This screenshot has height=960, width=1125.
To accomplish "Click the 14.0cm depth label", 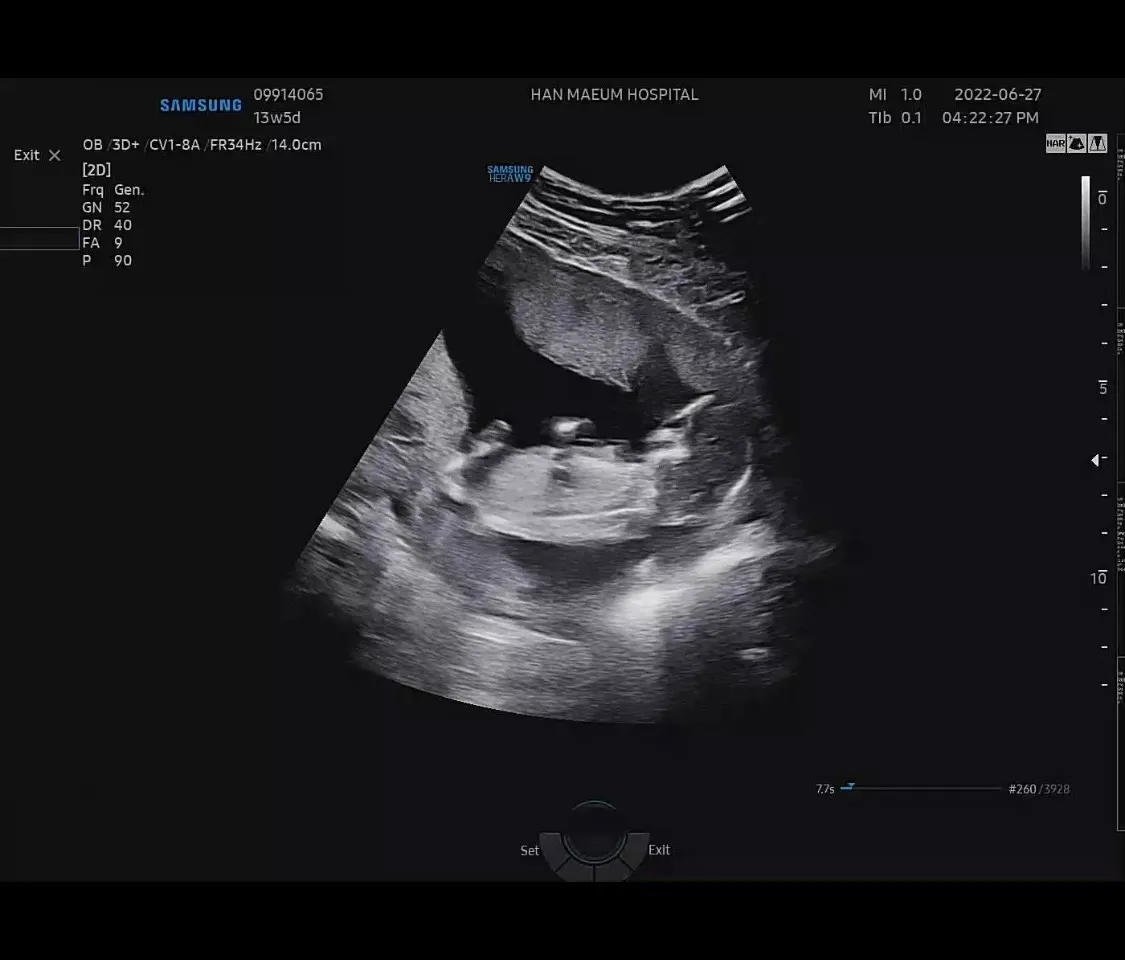I will pos(296,145).
